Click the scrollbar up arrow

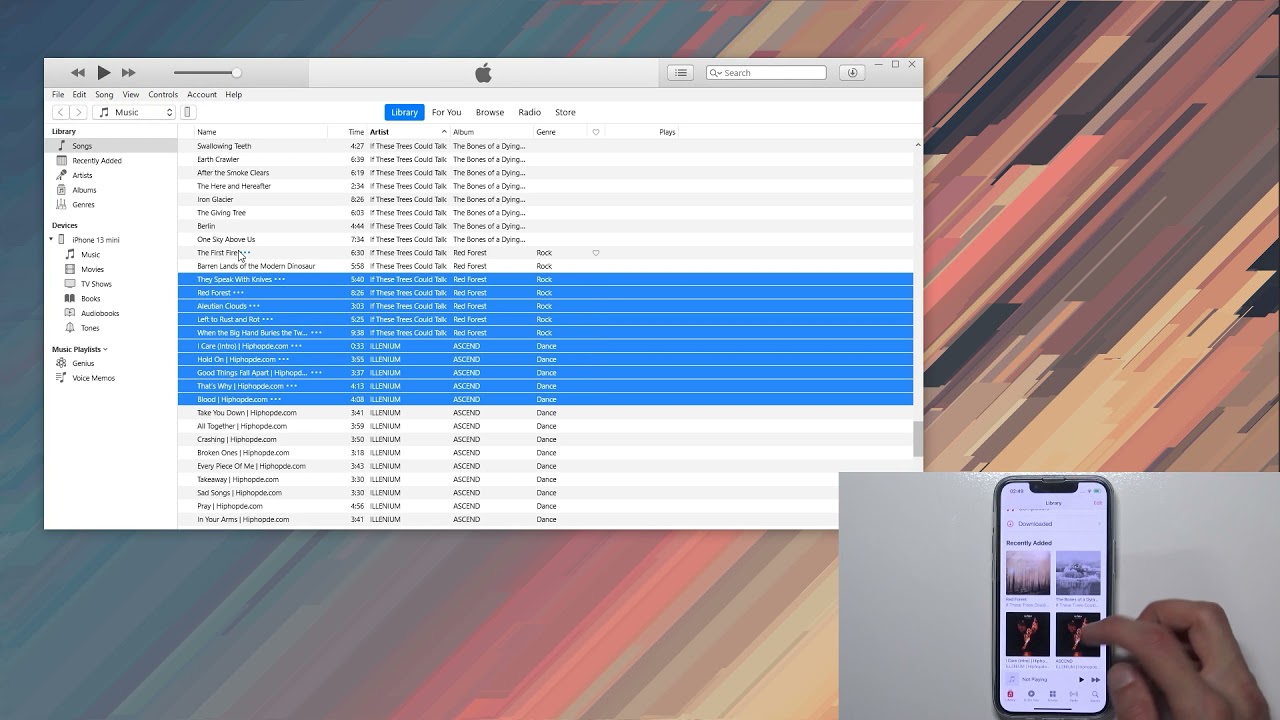pos(918,145)
